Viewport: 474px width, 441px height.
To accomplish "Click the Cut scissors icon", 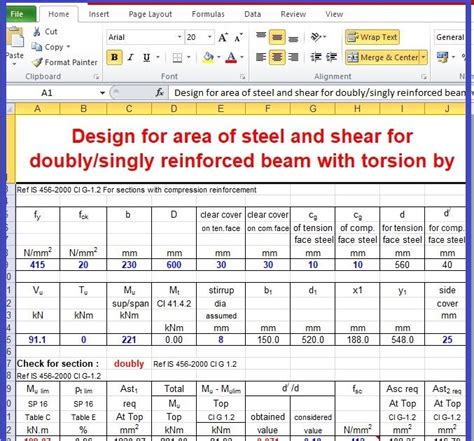I will [x=37, y=32].
